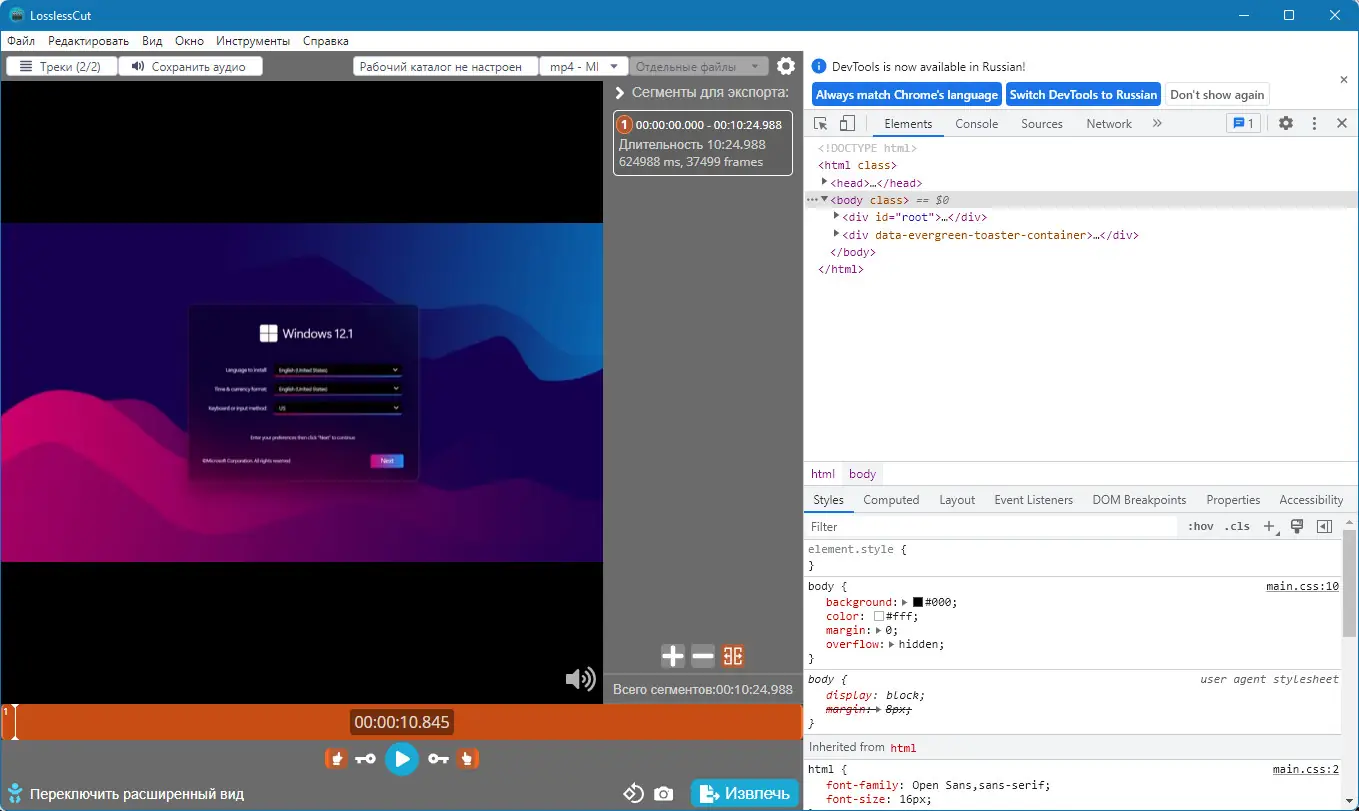Split segment at cursor icon
1359x811 pixels.
(733, 656)
